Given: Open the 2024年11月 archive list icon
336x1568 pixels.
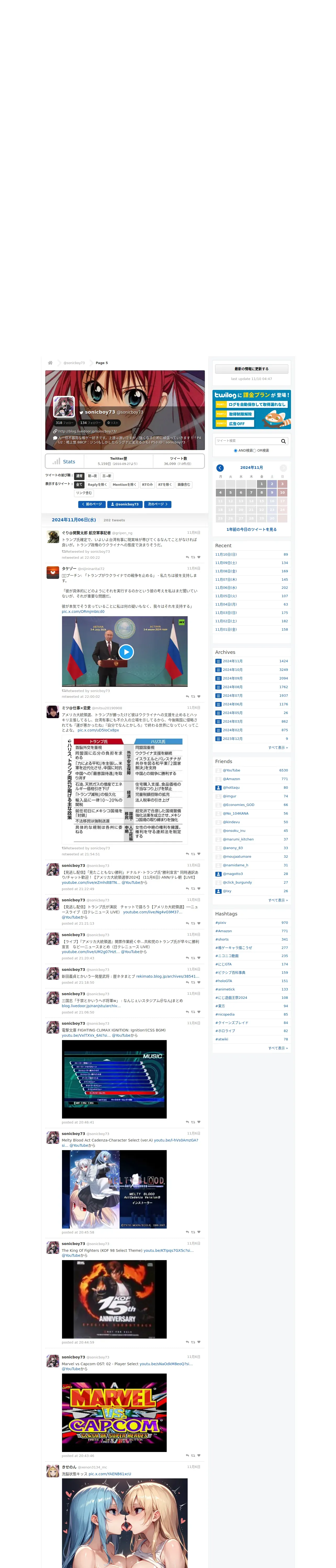Looking at the screenshot, I should pyautogui.click(x=218, y=661).
